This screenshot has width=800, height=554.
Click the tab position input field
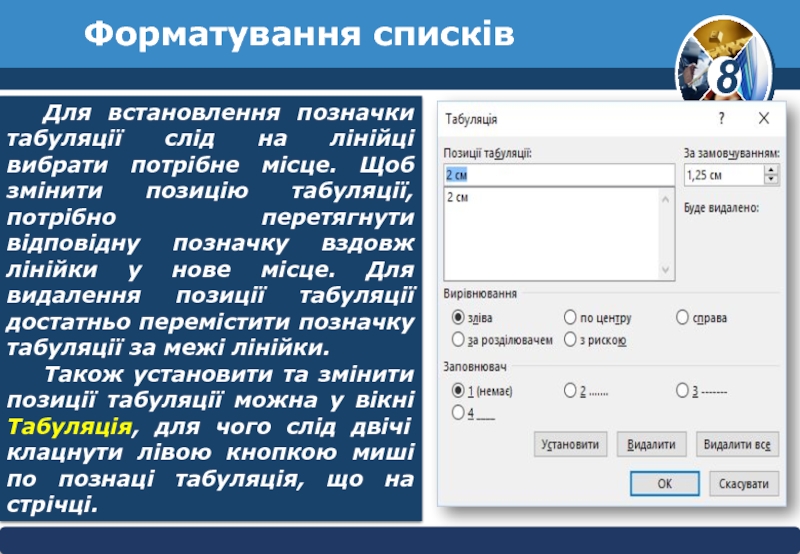click(x=559, y=175)
